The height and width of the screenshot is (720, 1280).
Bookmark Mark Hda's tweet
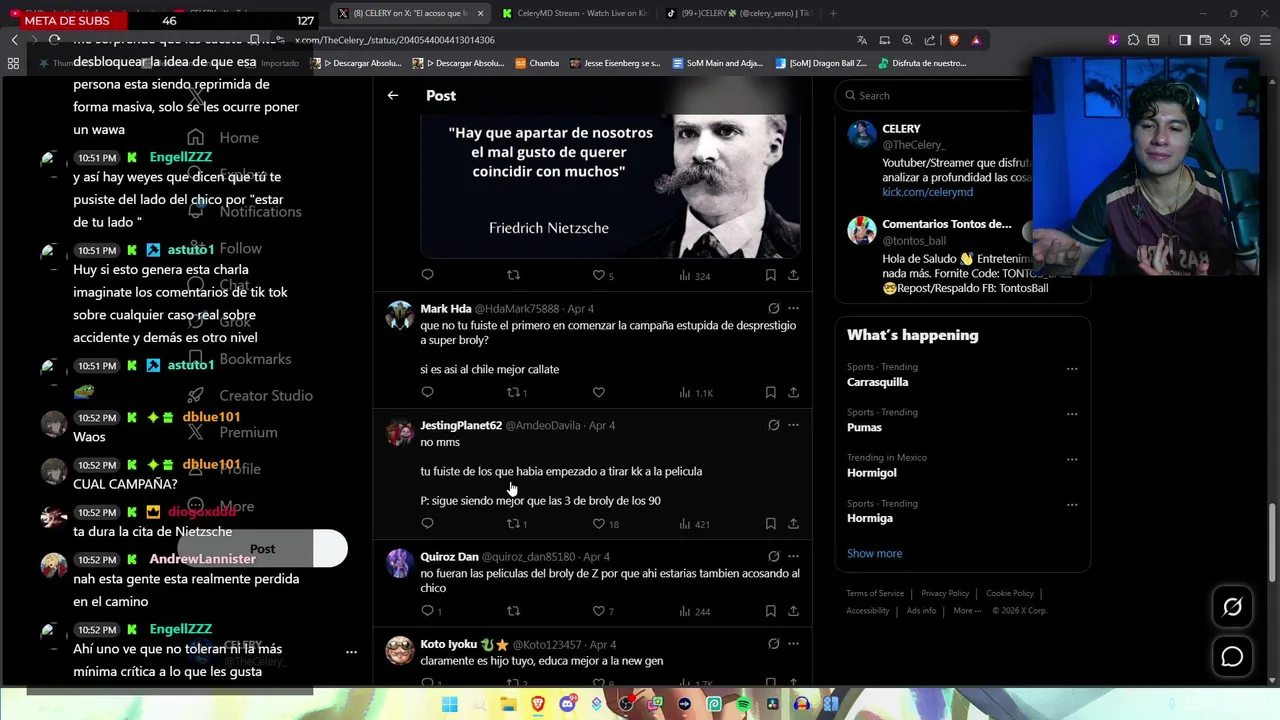[x=770, y=392]
